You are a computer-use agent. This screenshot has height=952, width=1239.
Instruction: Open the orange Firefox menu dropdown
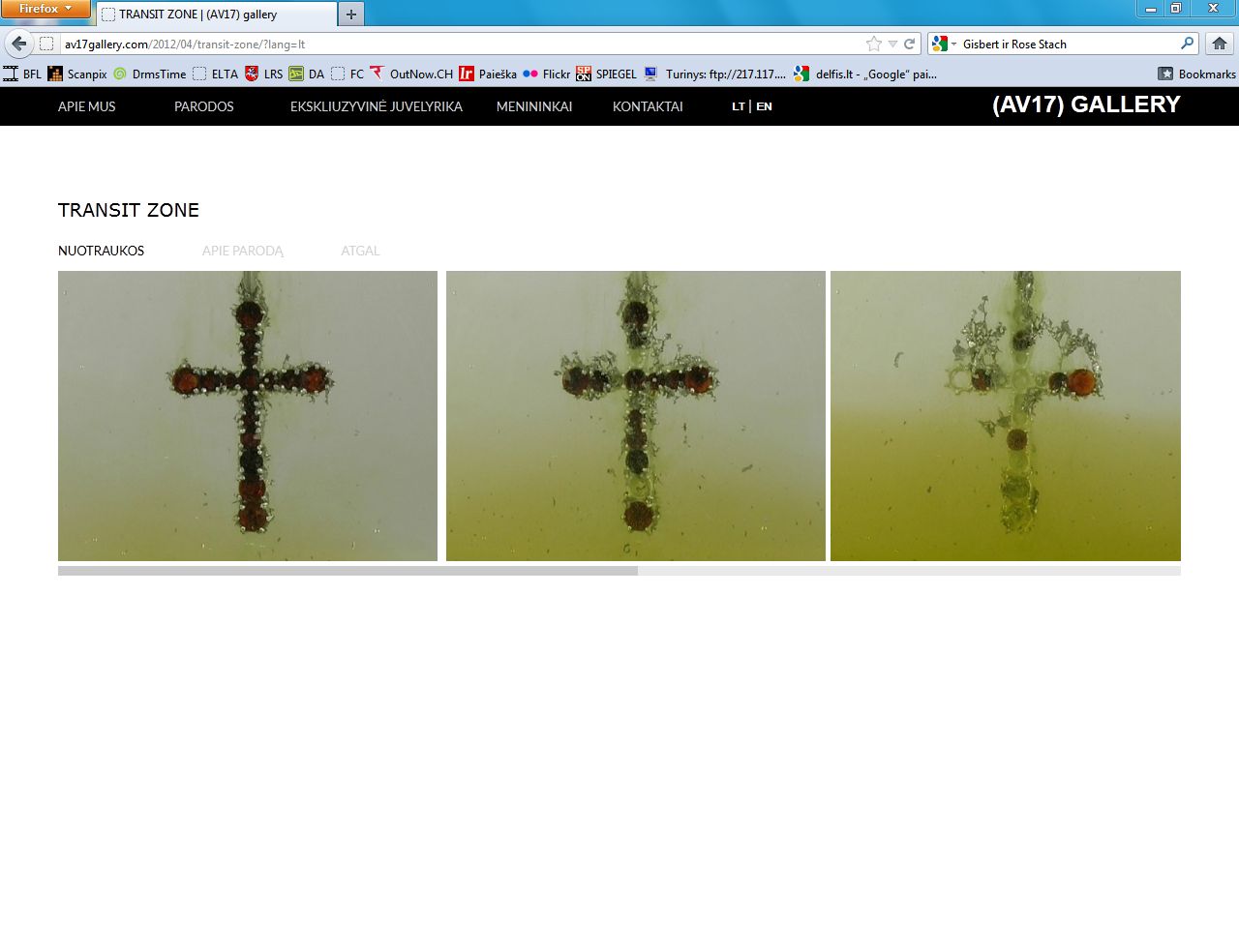pos(45,9)
